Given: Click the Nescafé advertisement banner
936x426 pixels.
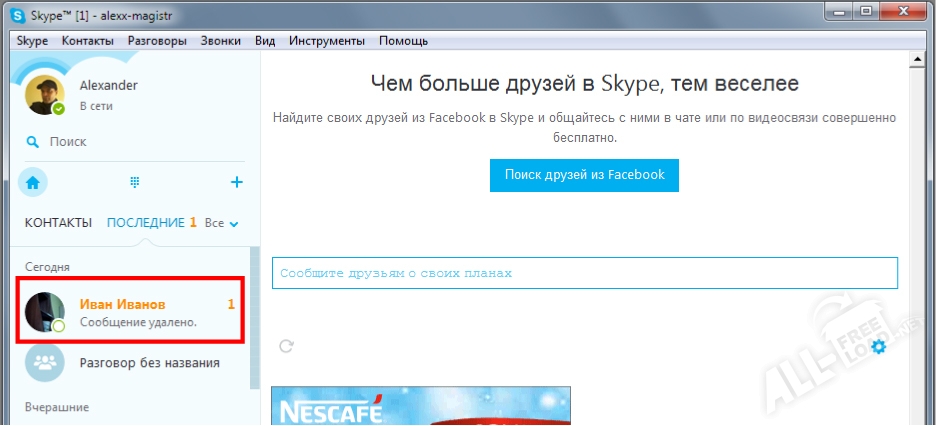Looking at the screenshot, I should pos(421,406).
